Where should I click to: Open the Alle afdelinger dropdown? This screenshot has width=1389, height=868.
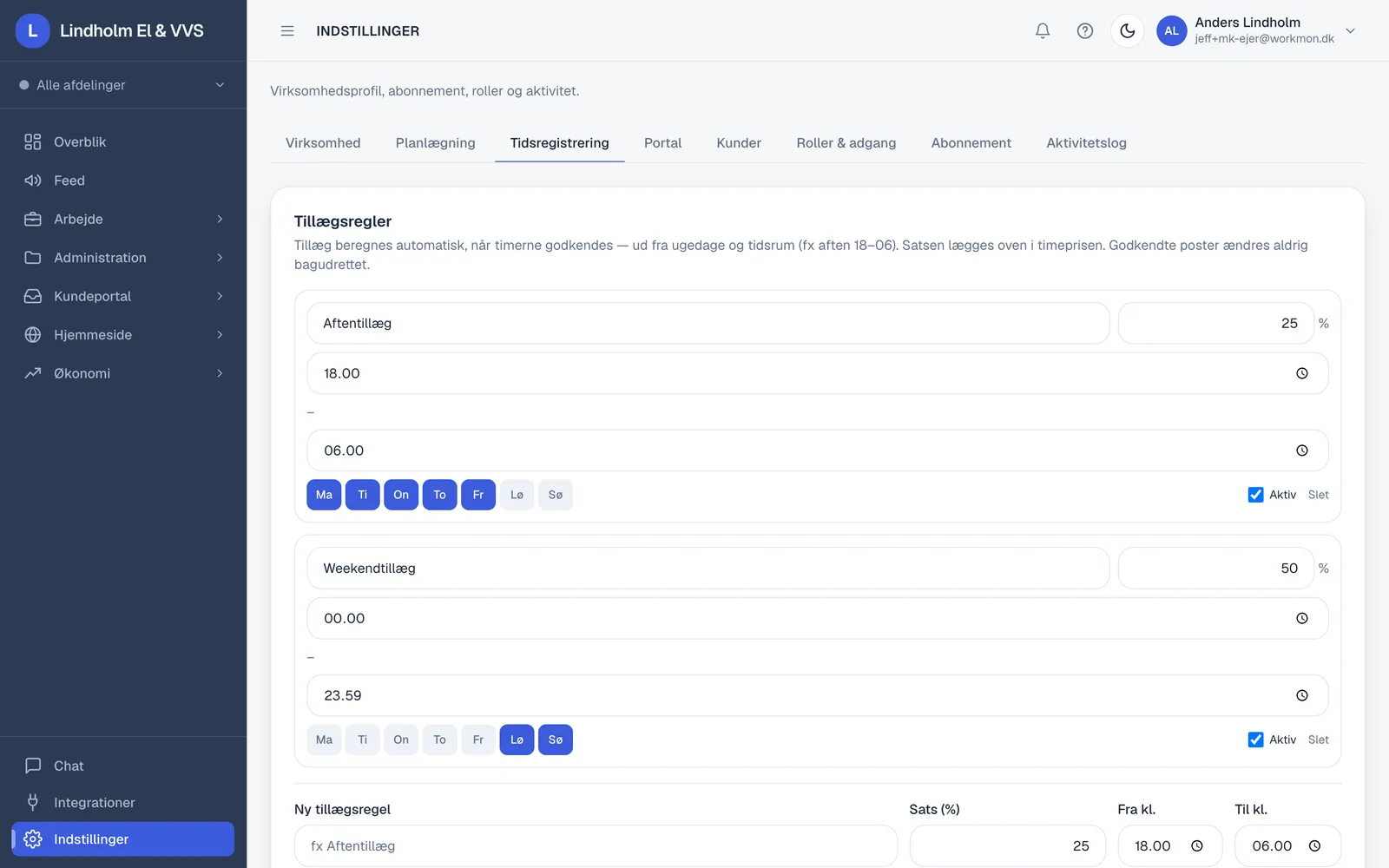click(123, 85)
